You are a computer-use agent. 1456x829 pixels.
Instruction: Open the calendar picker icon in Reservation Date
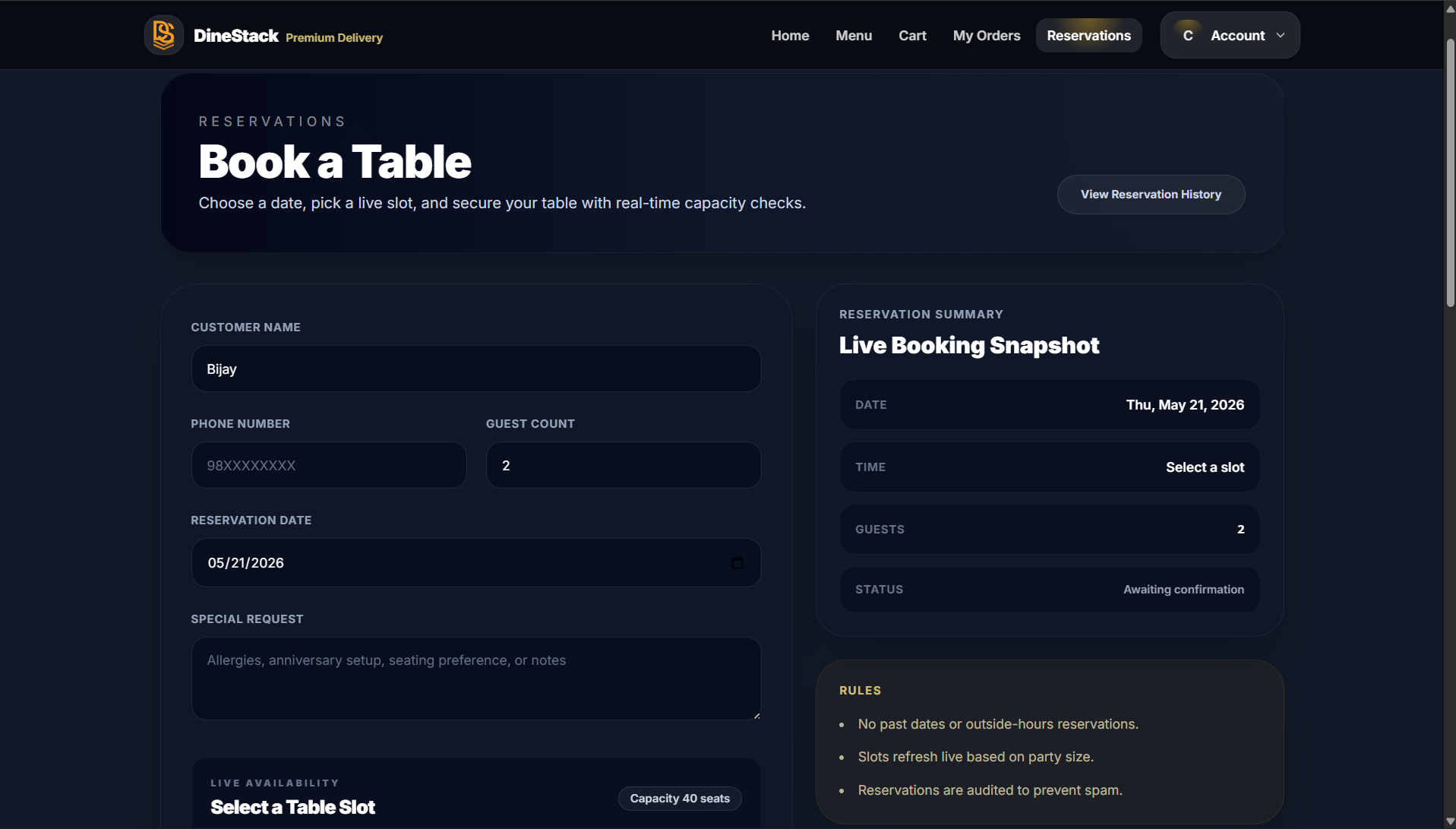click(737, 563)
